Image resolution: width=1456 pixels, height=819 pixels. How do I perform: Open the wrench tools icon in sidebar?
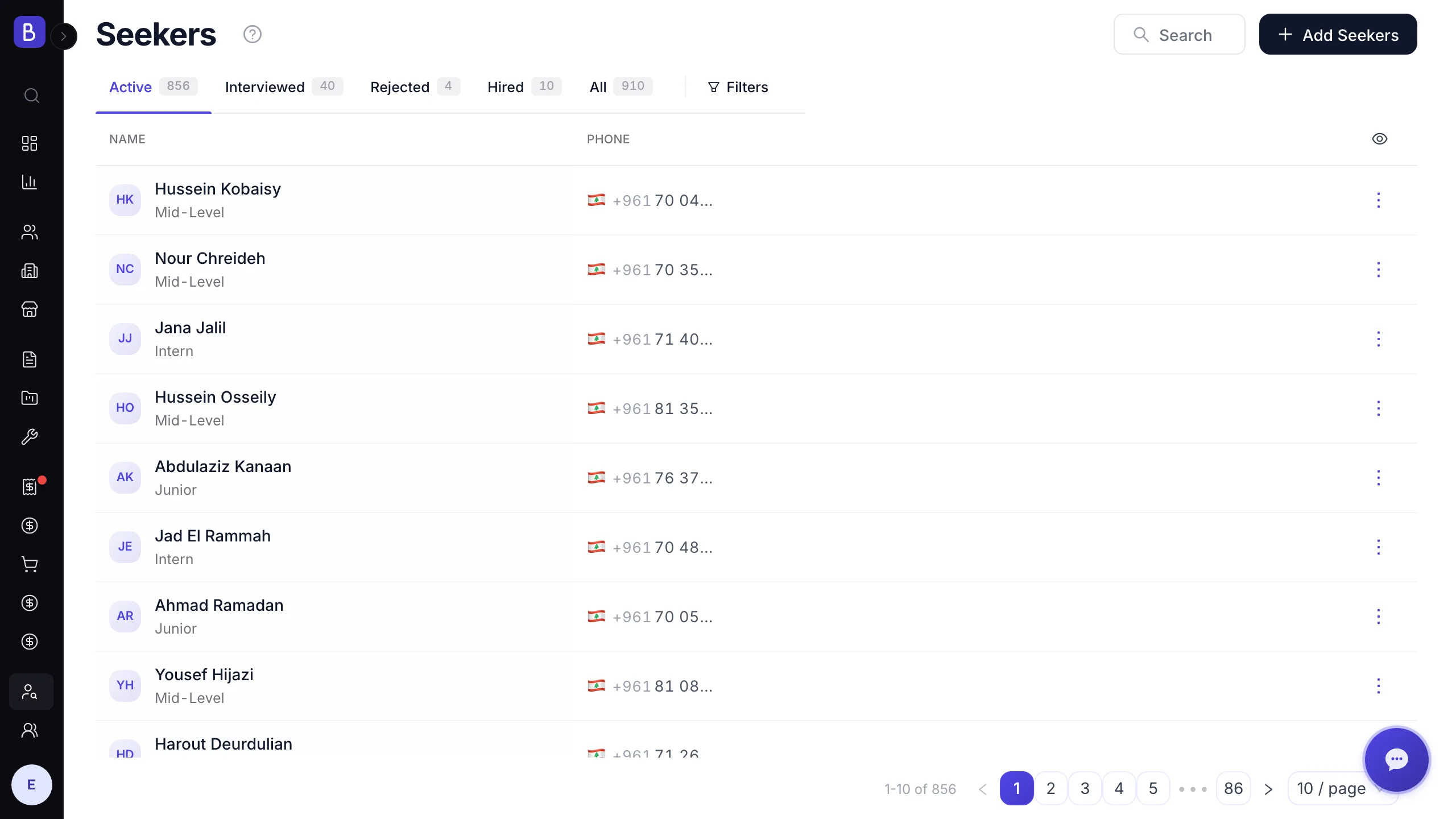[30, 437]
